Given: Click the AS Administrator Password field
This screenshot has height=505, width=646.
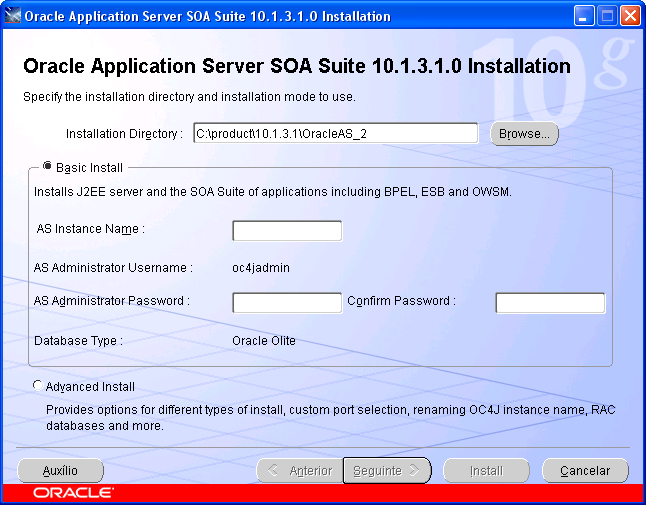Looking at the screenshot, I should pyautogui.click(x=287, y=303).
